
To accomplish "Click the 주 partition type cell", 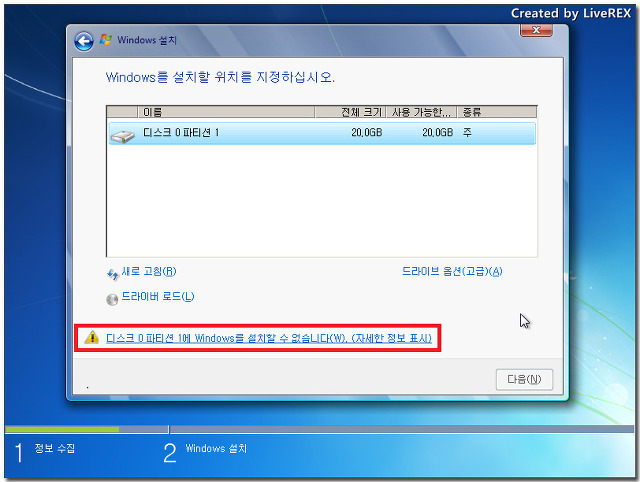I will 467,132.
